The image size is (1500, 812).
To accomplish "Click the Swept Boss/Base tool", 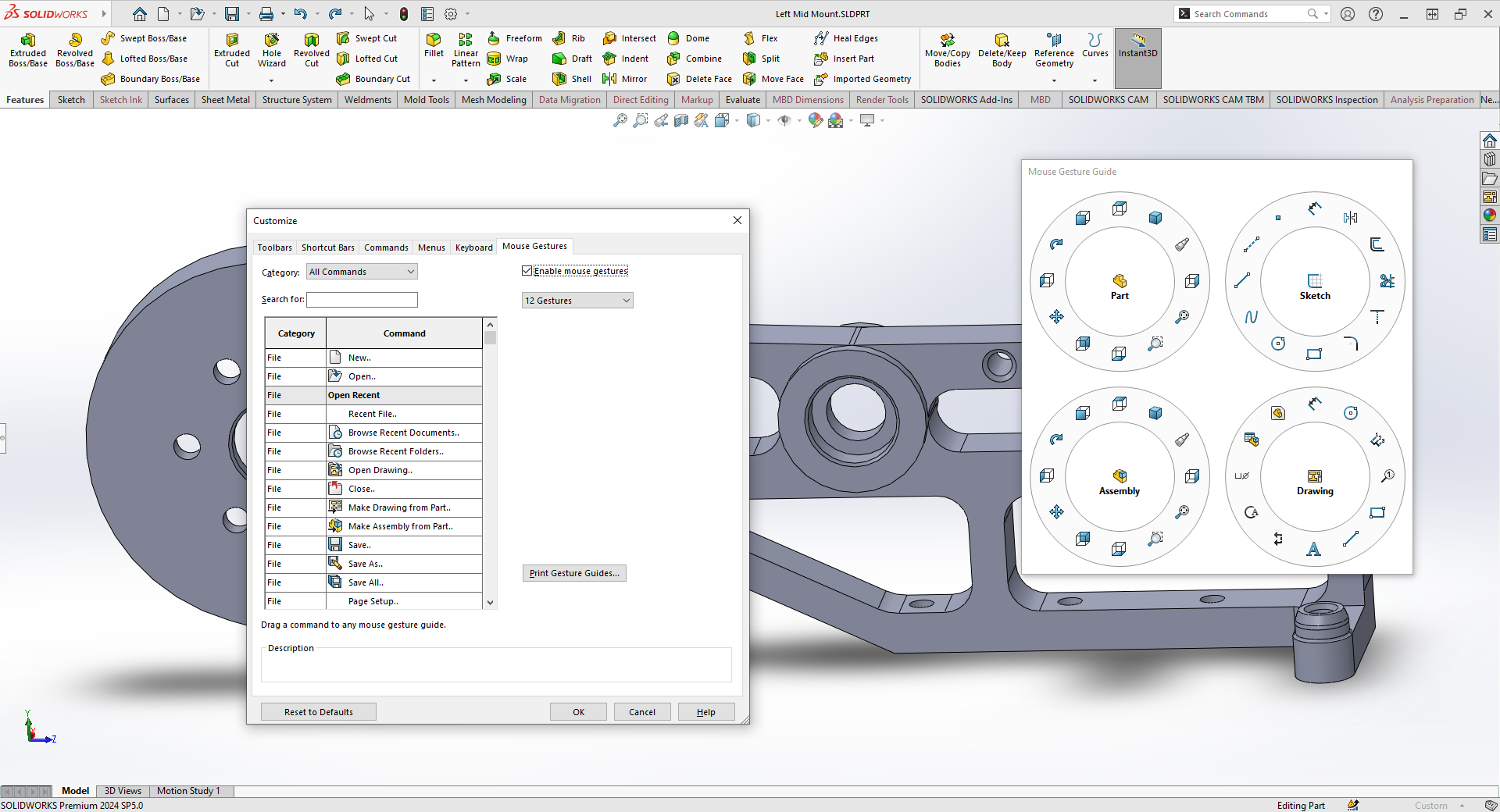I will (x=145, y=38).
